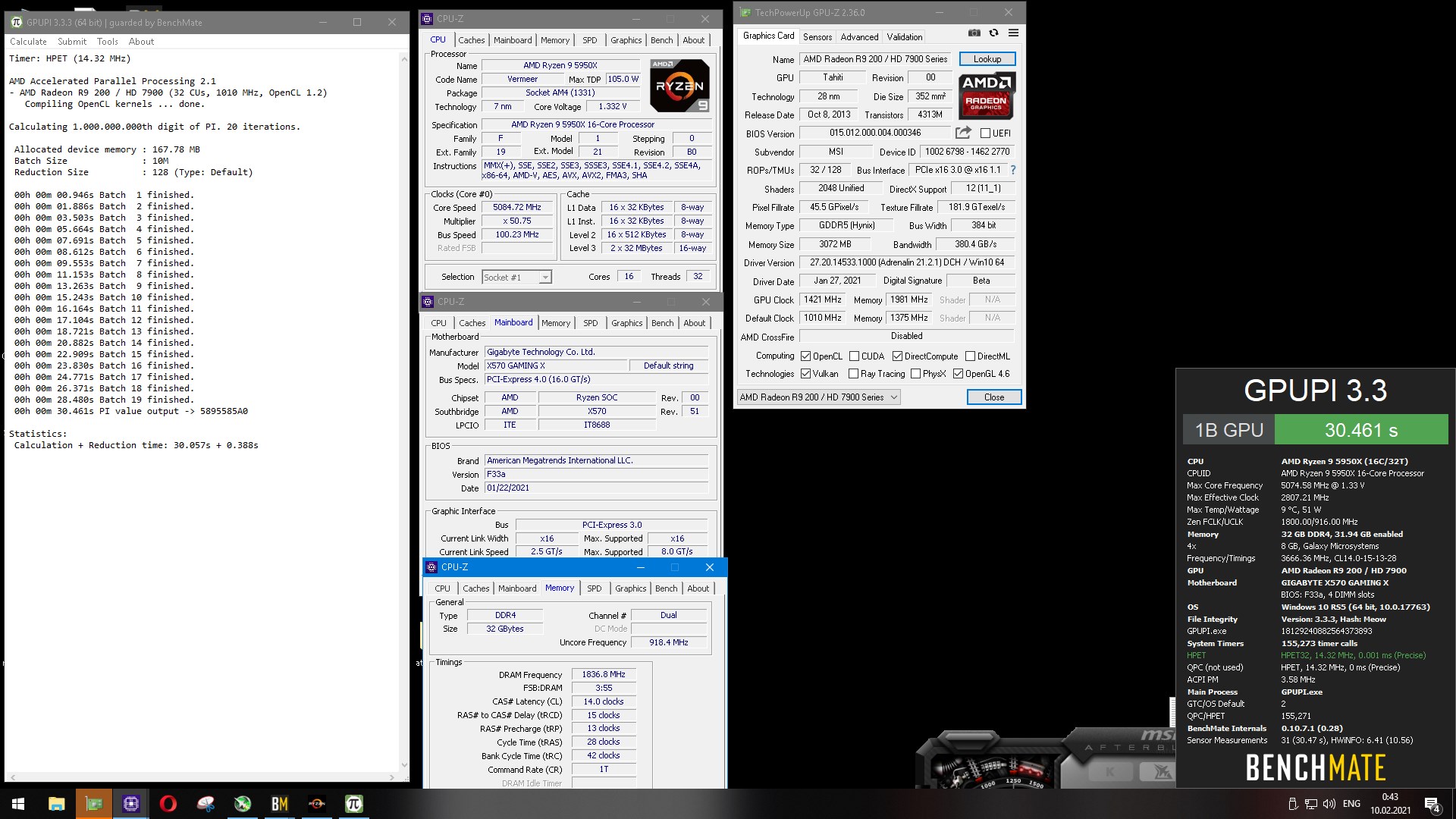Click safely remove USB tray icon
The image size is (1456, 819).
(1293, 804)
